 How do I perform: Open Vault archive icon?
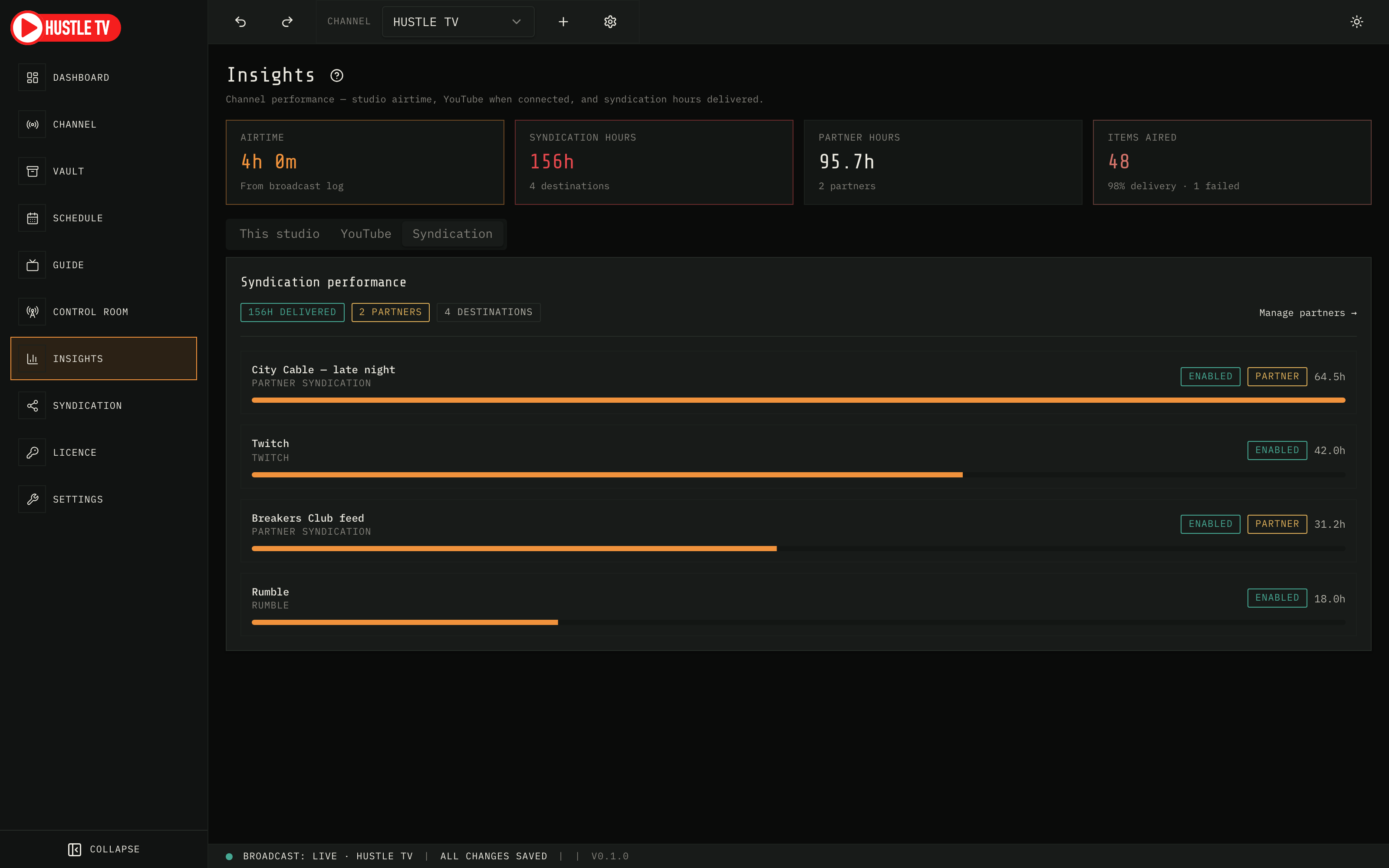[x=32, y=171]
